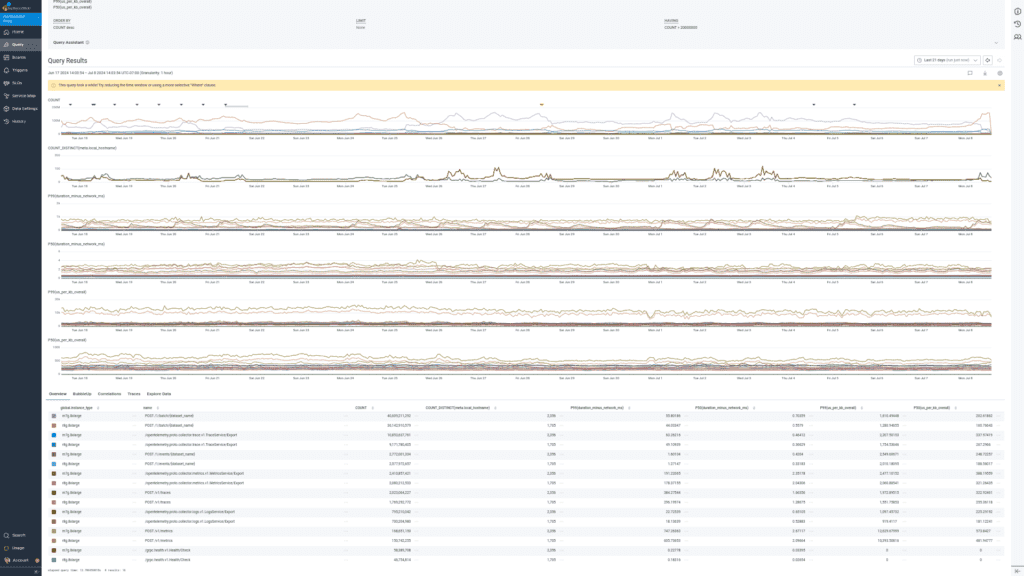The image size is (1024, 576).
Task: Open the Explore Data tab
Action: coord(159,394)
